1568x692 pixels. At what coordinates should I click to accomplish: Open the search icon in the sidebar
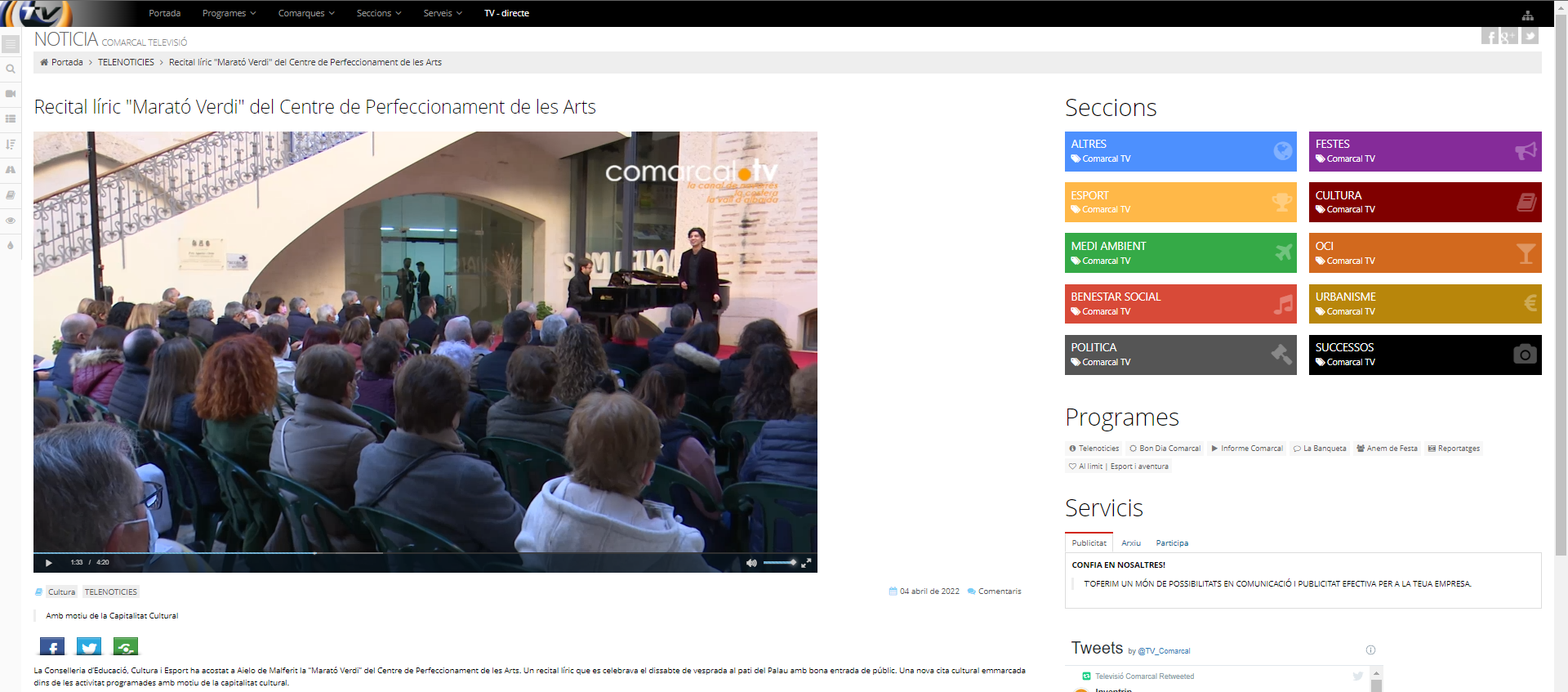(x=11, y=69)
